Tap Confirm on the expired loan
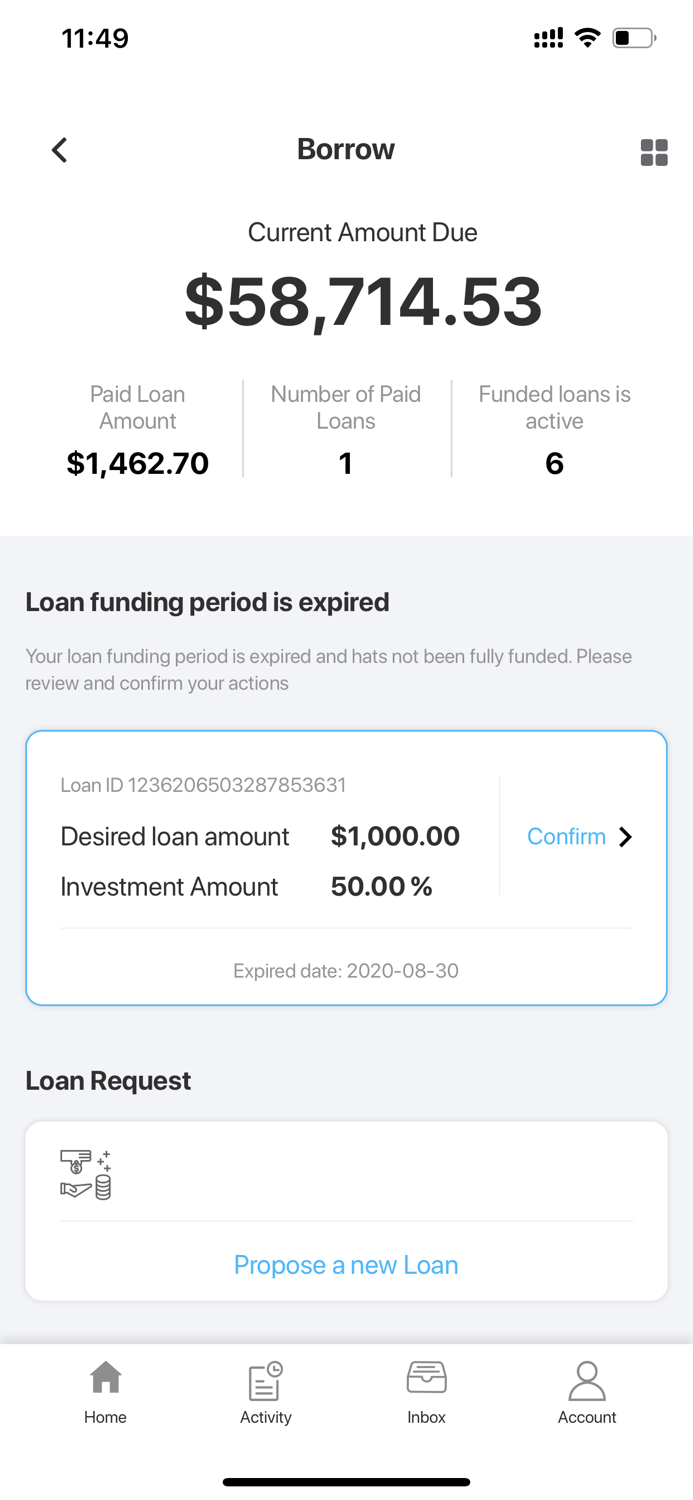 567,836
